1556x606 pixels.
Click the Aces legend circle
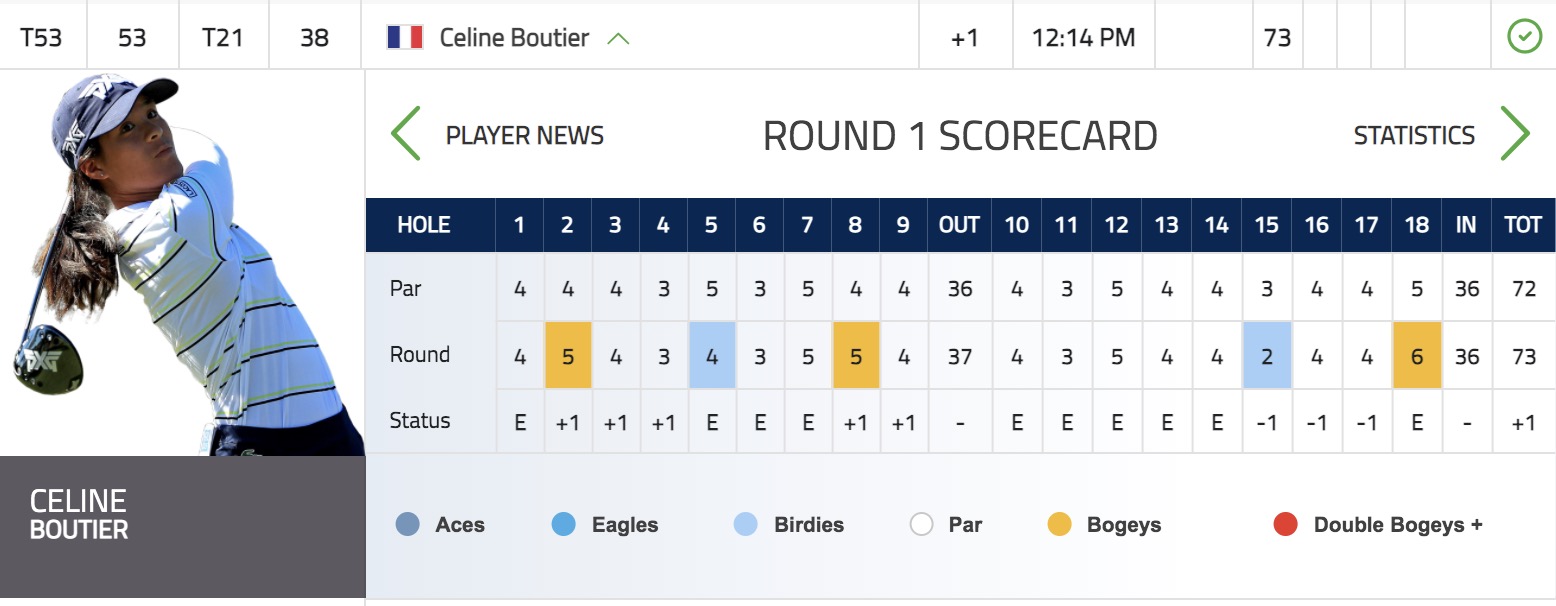(408, 524)
